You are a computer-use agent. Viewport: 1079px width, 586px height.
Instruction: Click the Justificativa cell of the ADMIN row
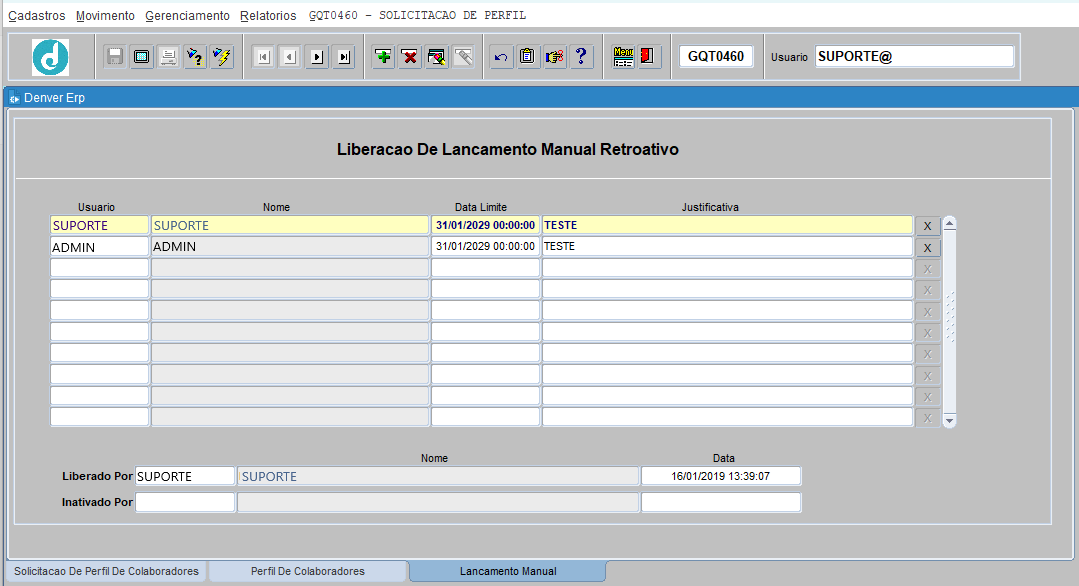tap(727, 247)
